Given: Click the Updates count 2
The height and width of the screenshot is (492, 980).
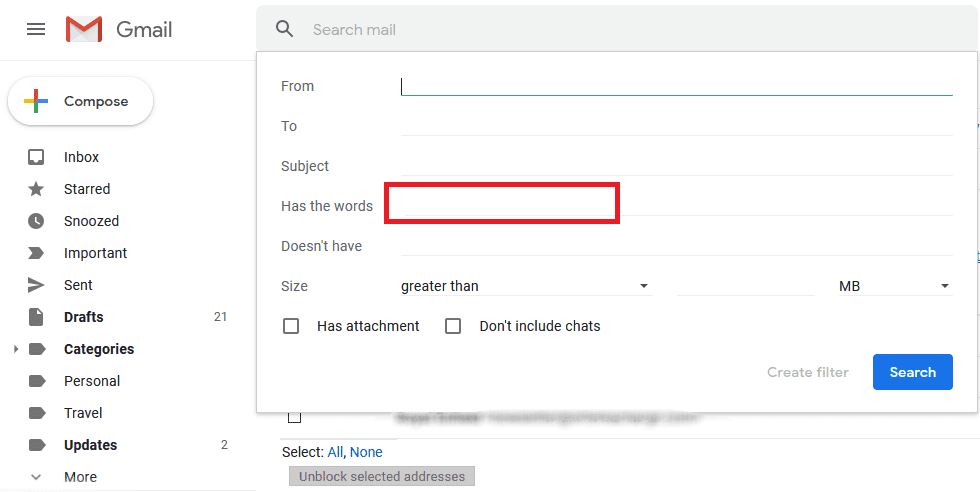Looking at the screenshot, I should (224, 445).
